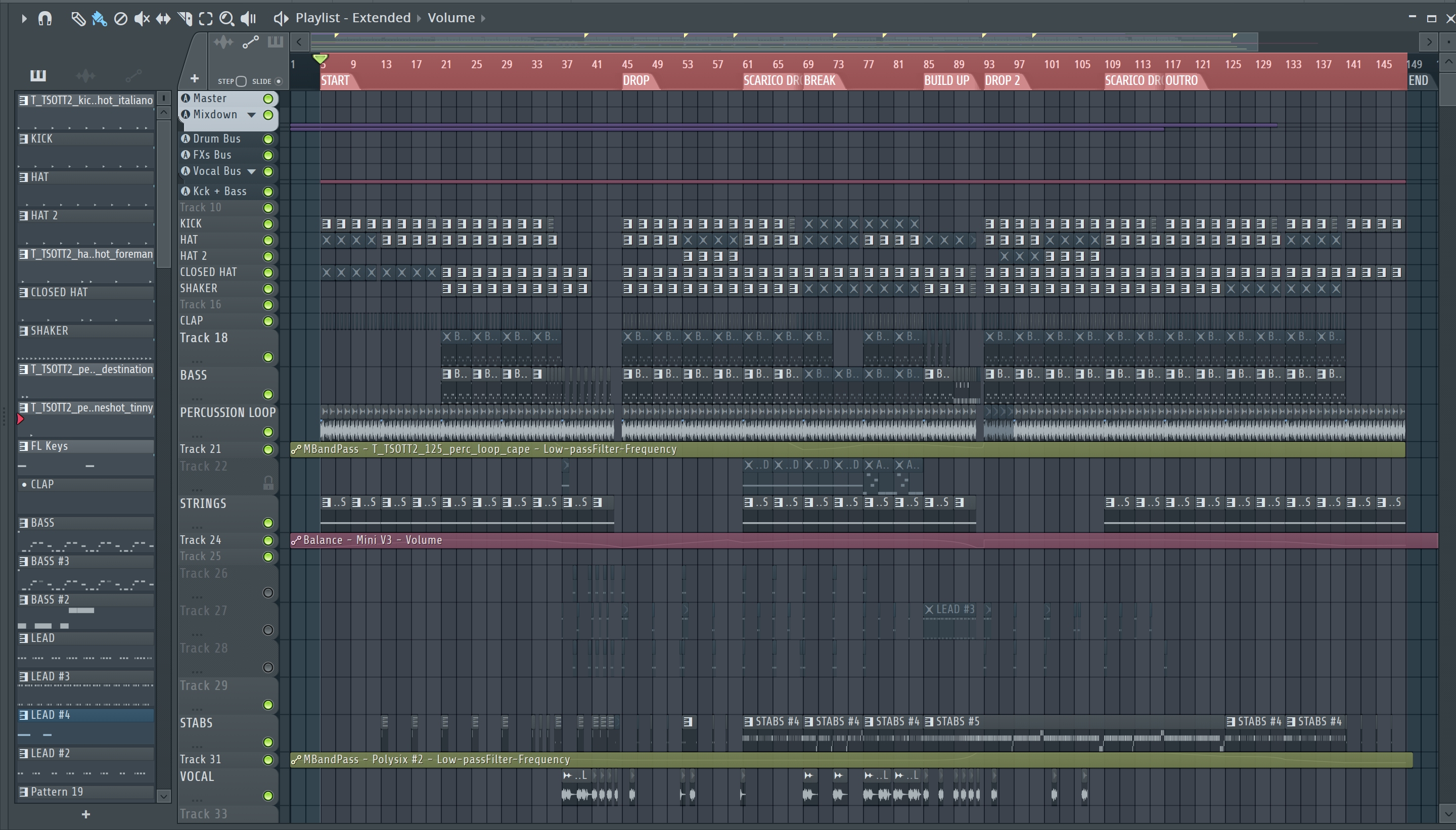Mute the CLOSED HAT track
The image size is (1456, 830).
tap(268, 272)
